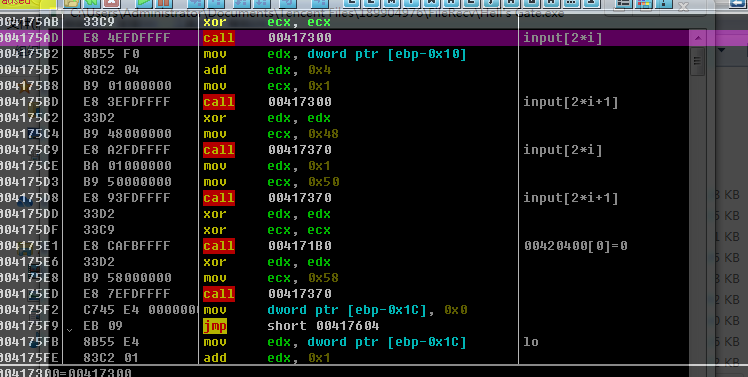748x377 pixels.
Task: Click the scroll-up arrow of disassembly scrollbar
Action: point(697,38)
